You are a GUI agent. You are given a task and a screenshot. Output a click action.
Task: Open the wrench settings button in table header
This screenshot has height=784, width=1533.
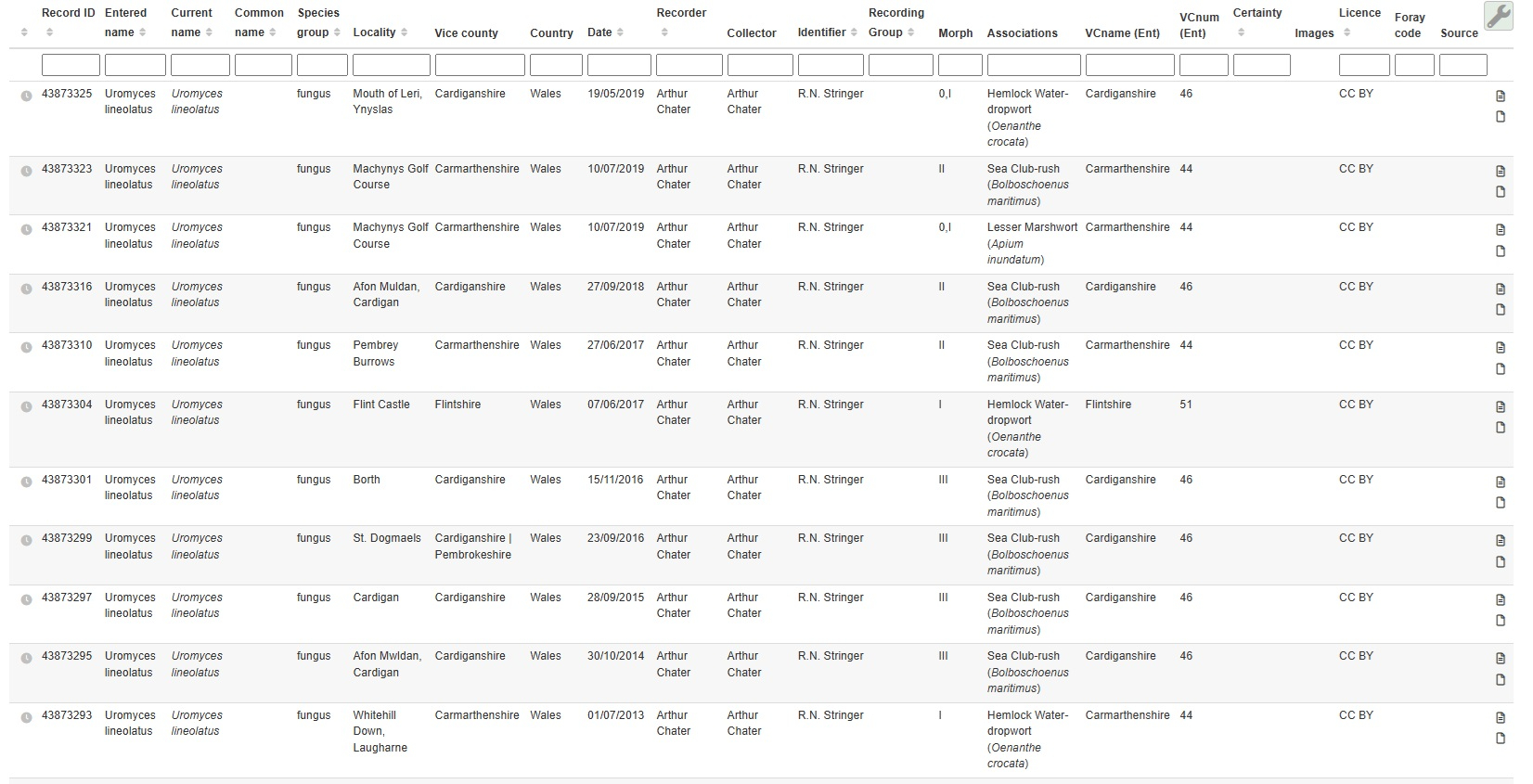tap(1498, 17)
